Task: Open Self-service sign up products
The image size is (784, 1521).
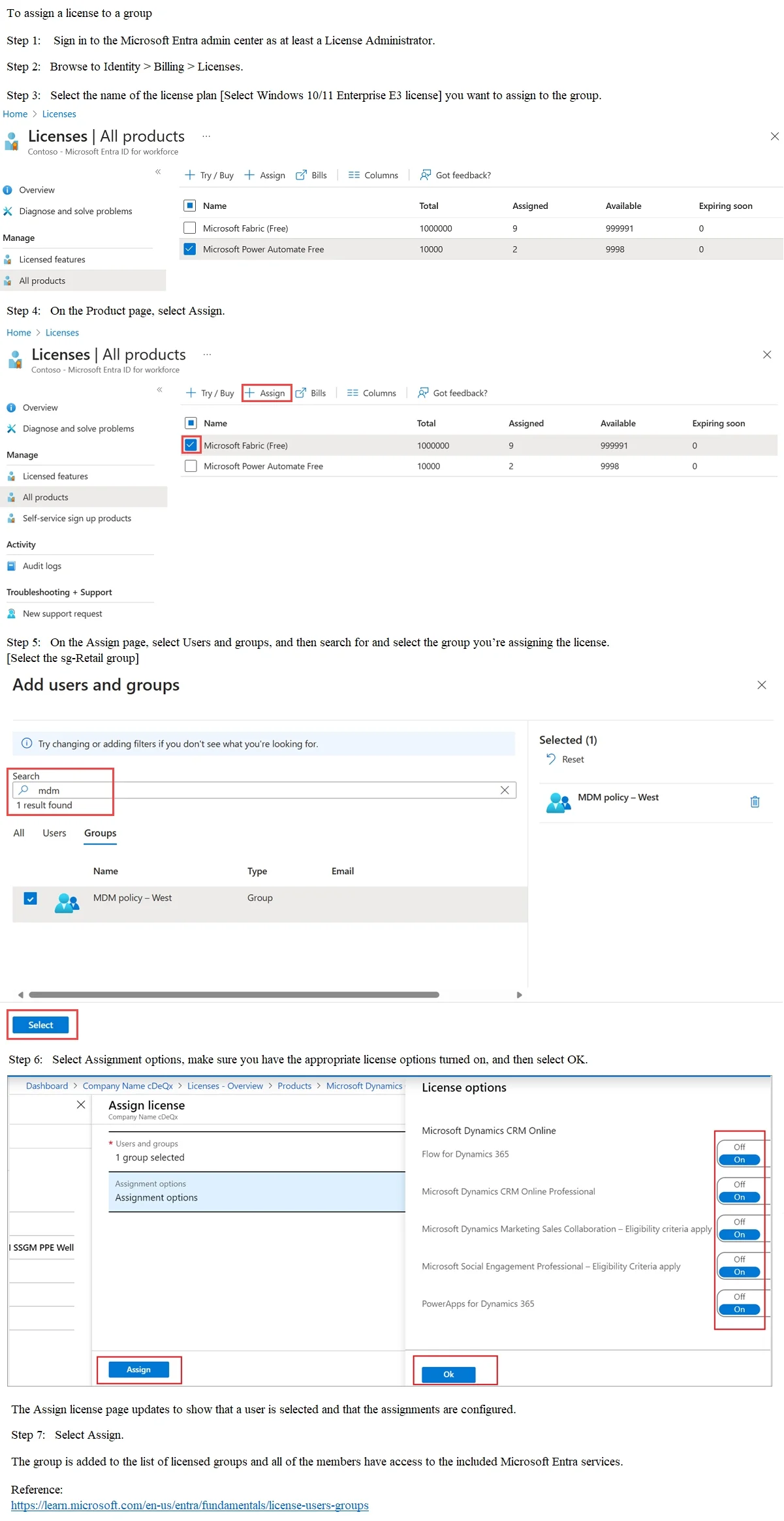Action: tap(77, 518)
